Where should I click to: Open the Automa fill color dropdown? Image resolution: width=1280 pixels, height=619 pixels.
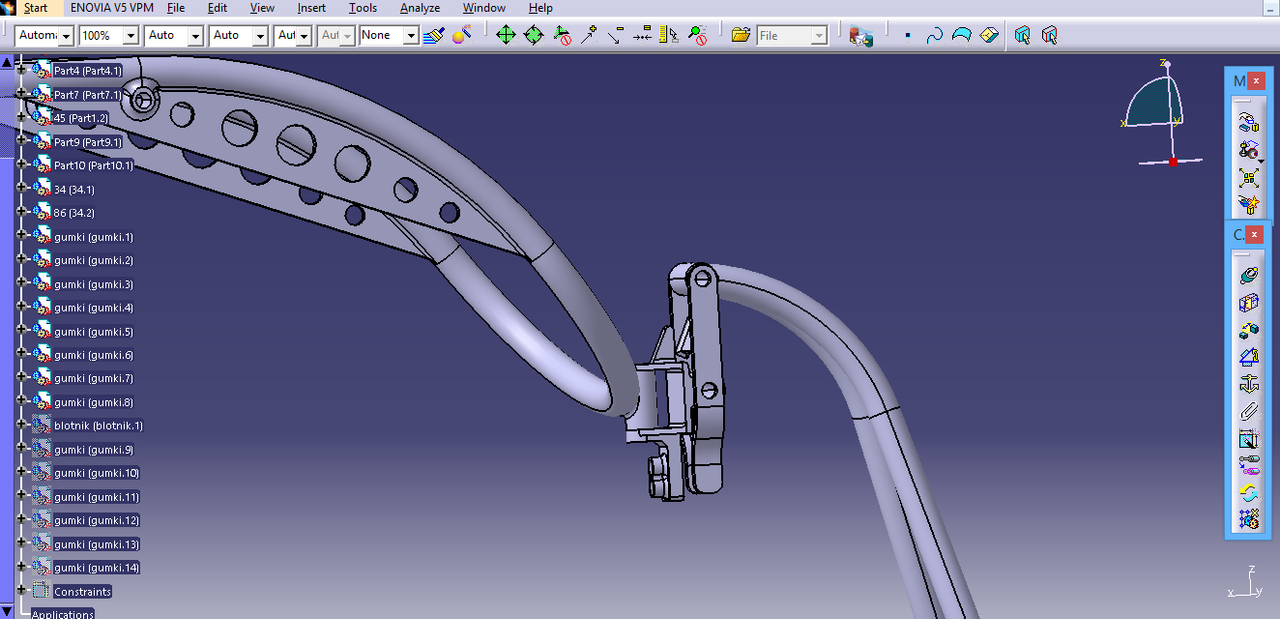pos(66,35)
